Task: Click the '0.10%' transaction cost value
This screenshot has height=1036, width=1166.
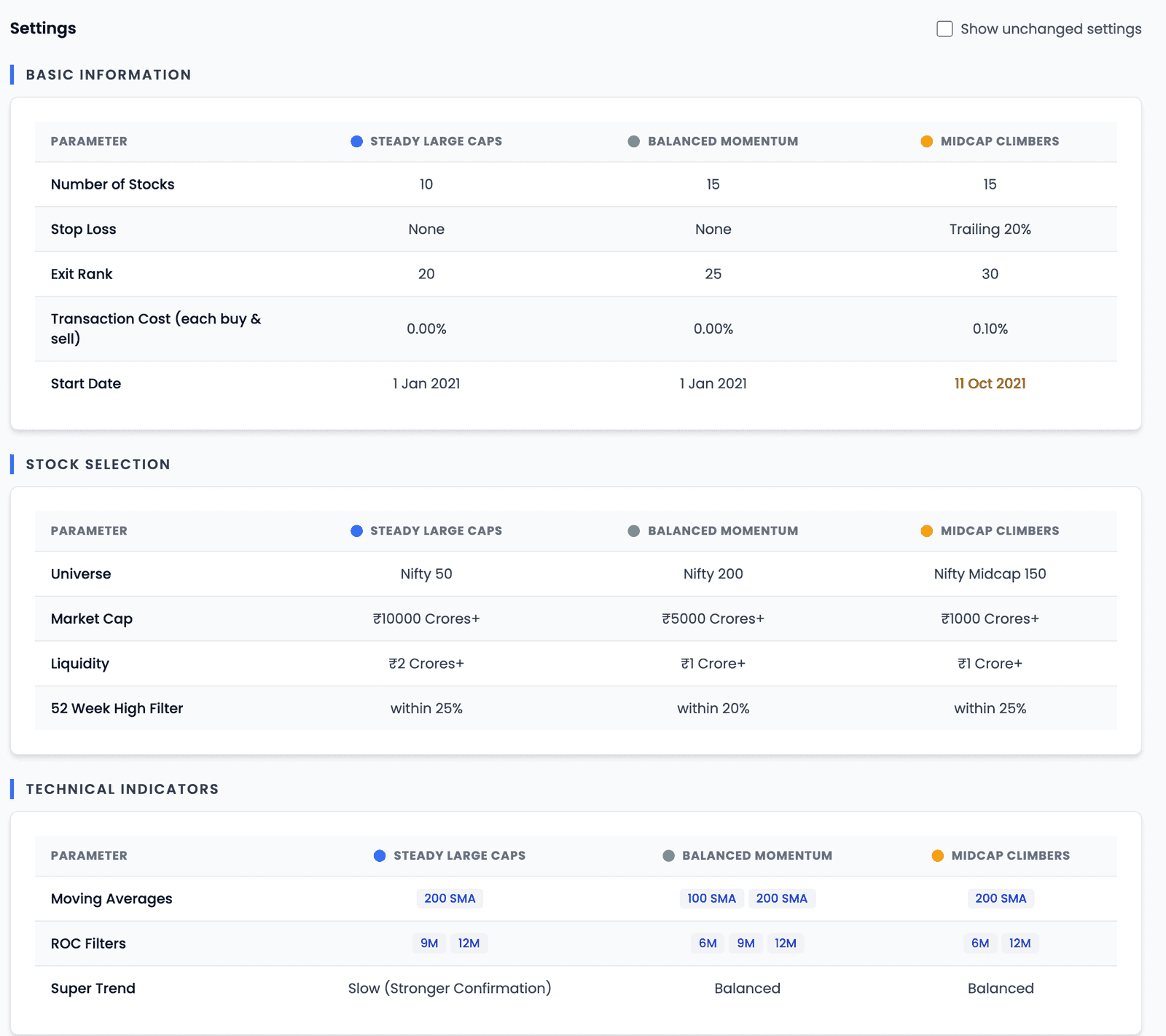Action: tap(990, 329)
